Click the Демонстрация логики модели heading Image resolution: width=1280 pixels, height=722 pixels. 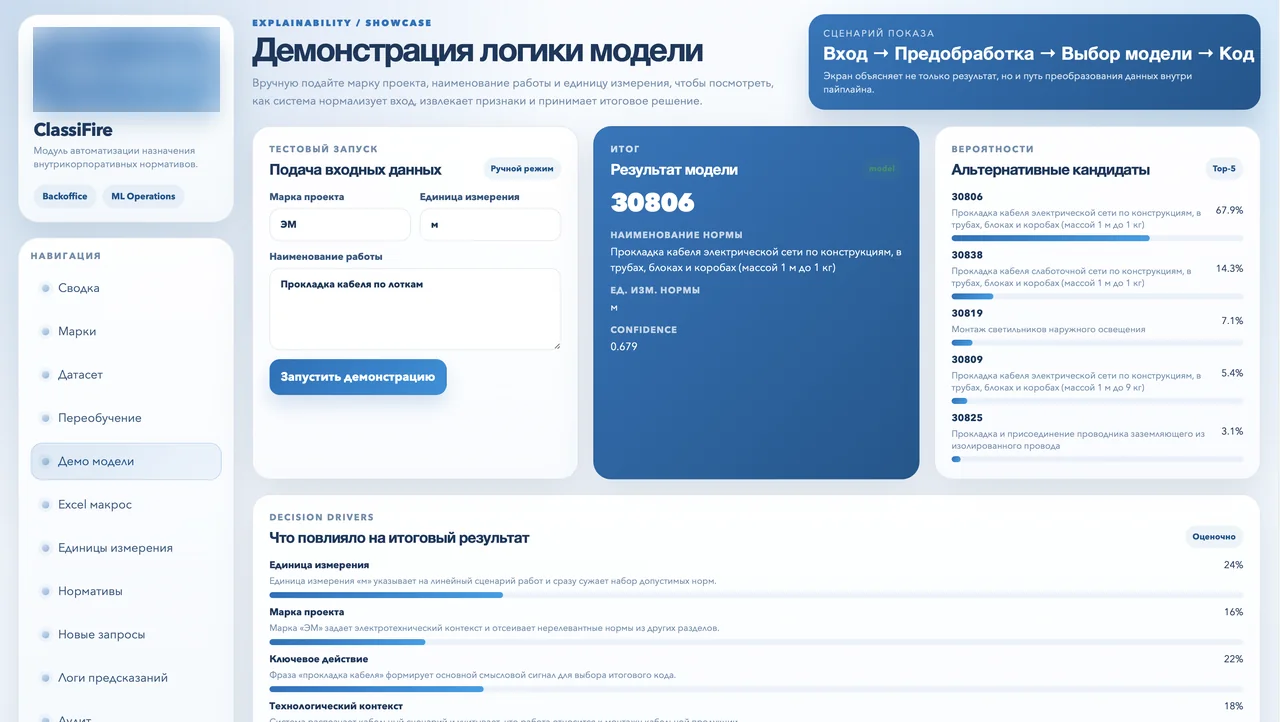tap(477, 50)
